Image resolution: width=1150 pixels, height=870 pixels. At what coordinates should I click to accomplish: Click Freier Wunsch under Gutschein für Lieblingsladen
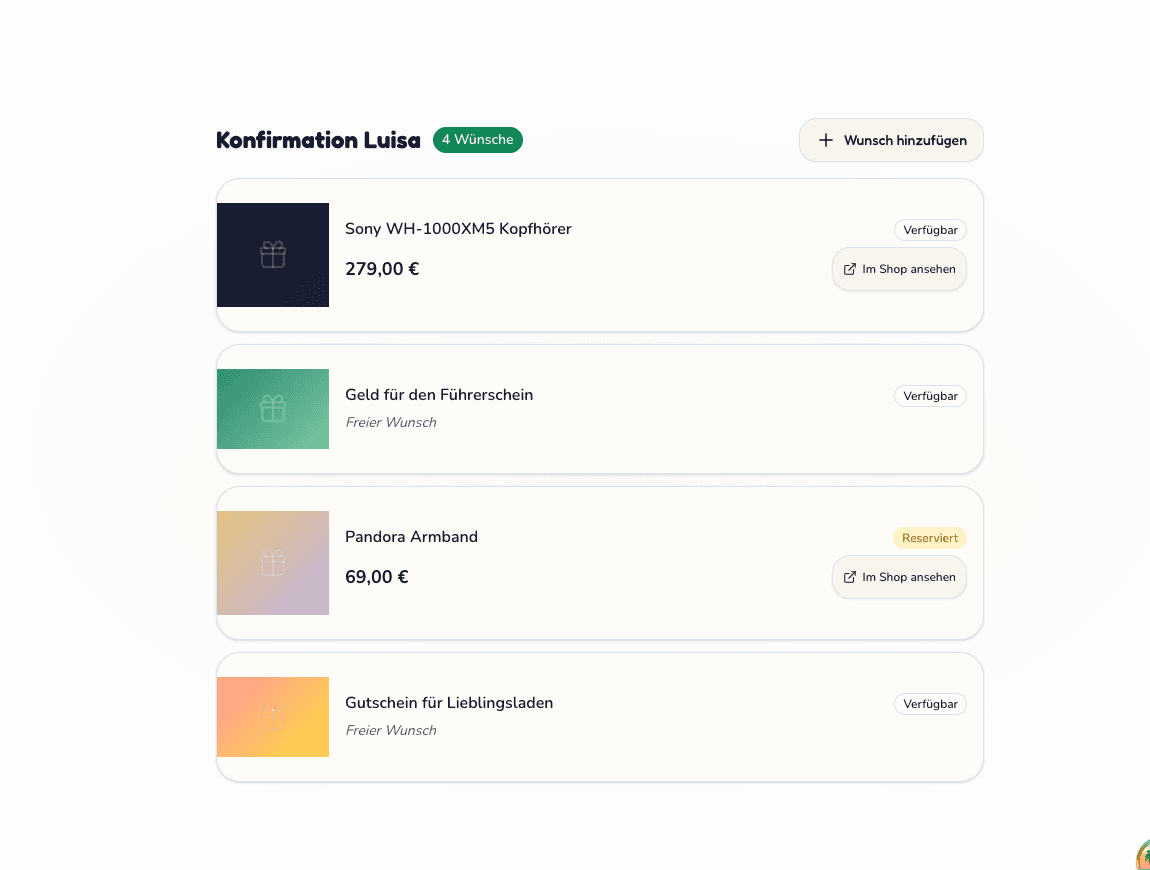391,731
